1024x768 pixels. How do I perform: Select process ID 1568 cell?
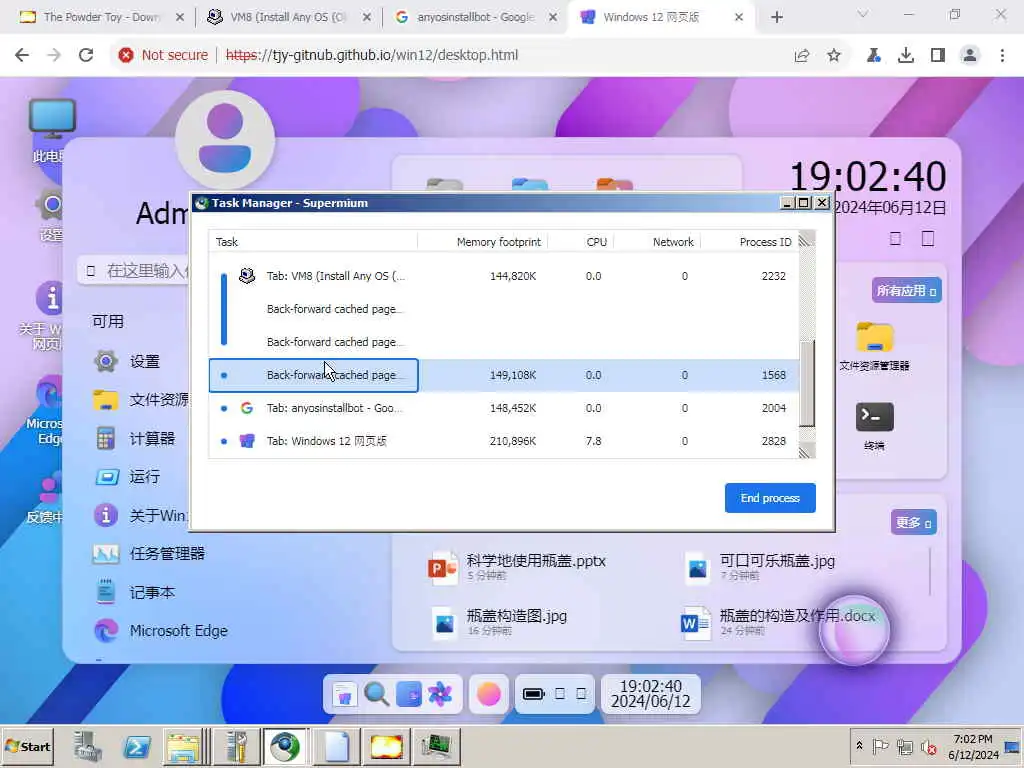point(773,376)
